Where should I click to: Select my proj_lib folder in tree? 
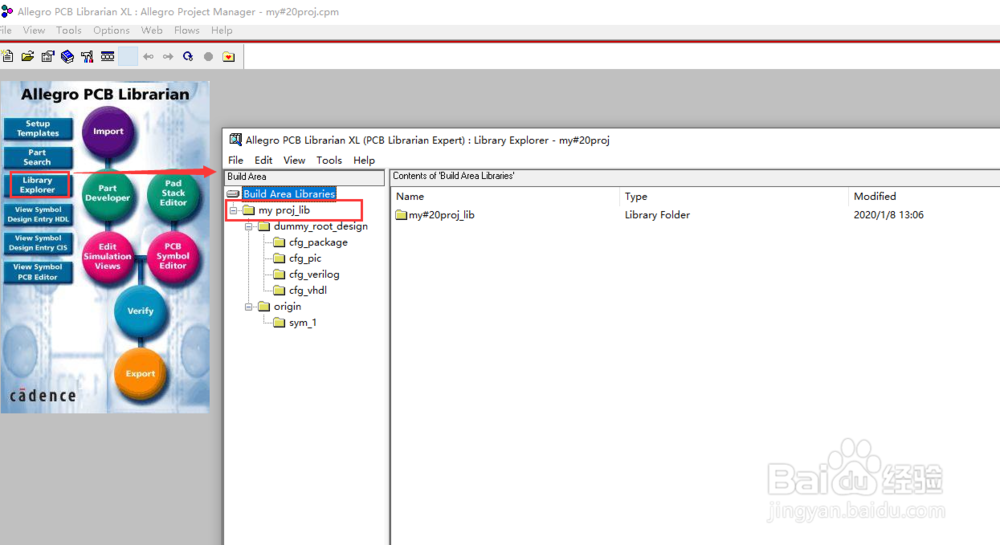pos(284,210)
